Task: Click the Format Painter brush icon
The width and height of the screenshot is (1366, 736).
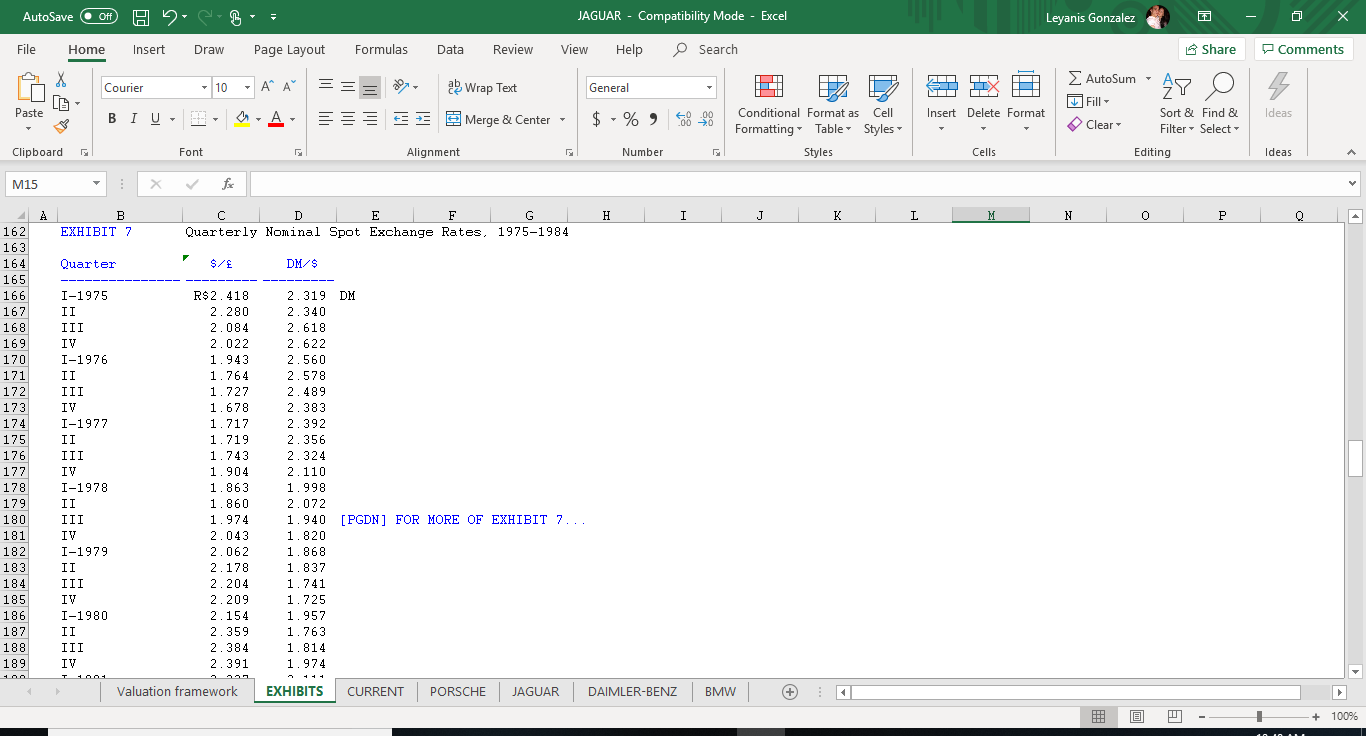Action: [x=61, y=127]
